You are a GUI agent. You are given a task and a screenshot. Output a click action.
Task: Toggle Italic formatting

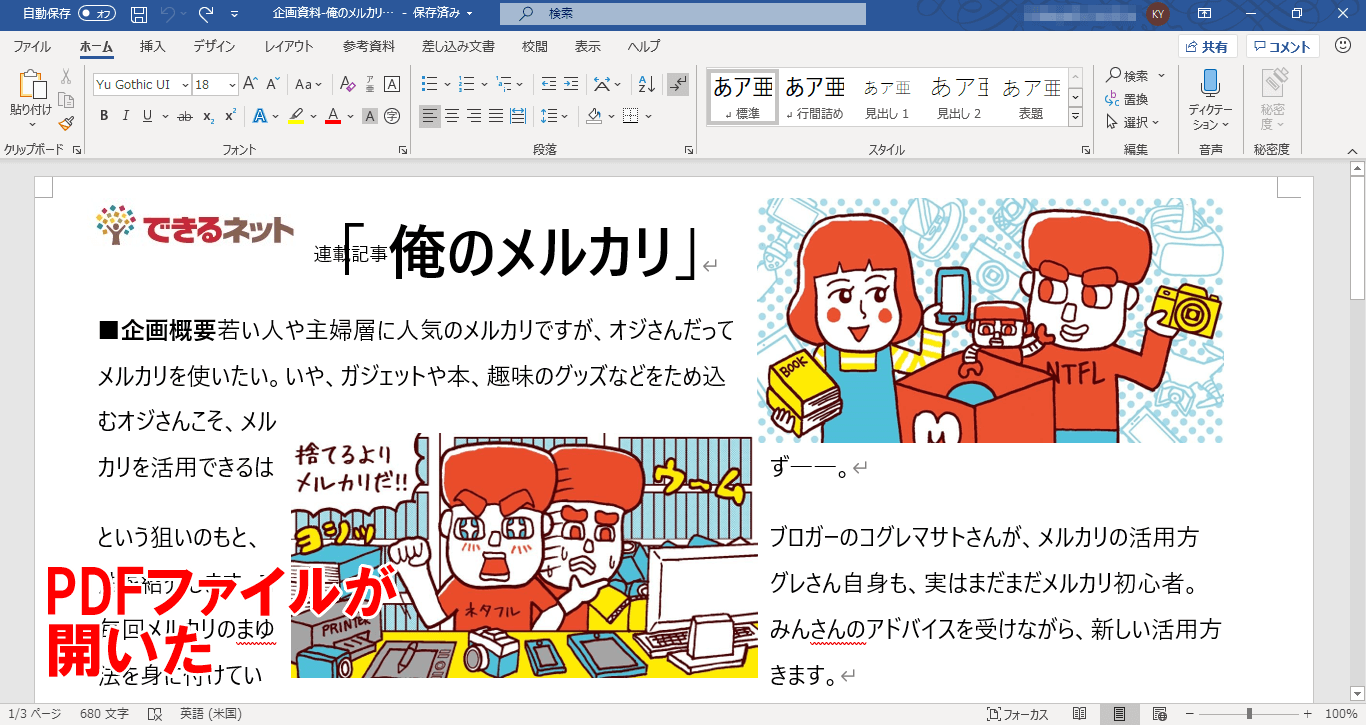126,116
